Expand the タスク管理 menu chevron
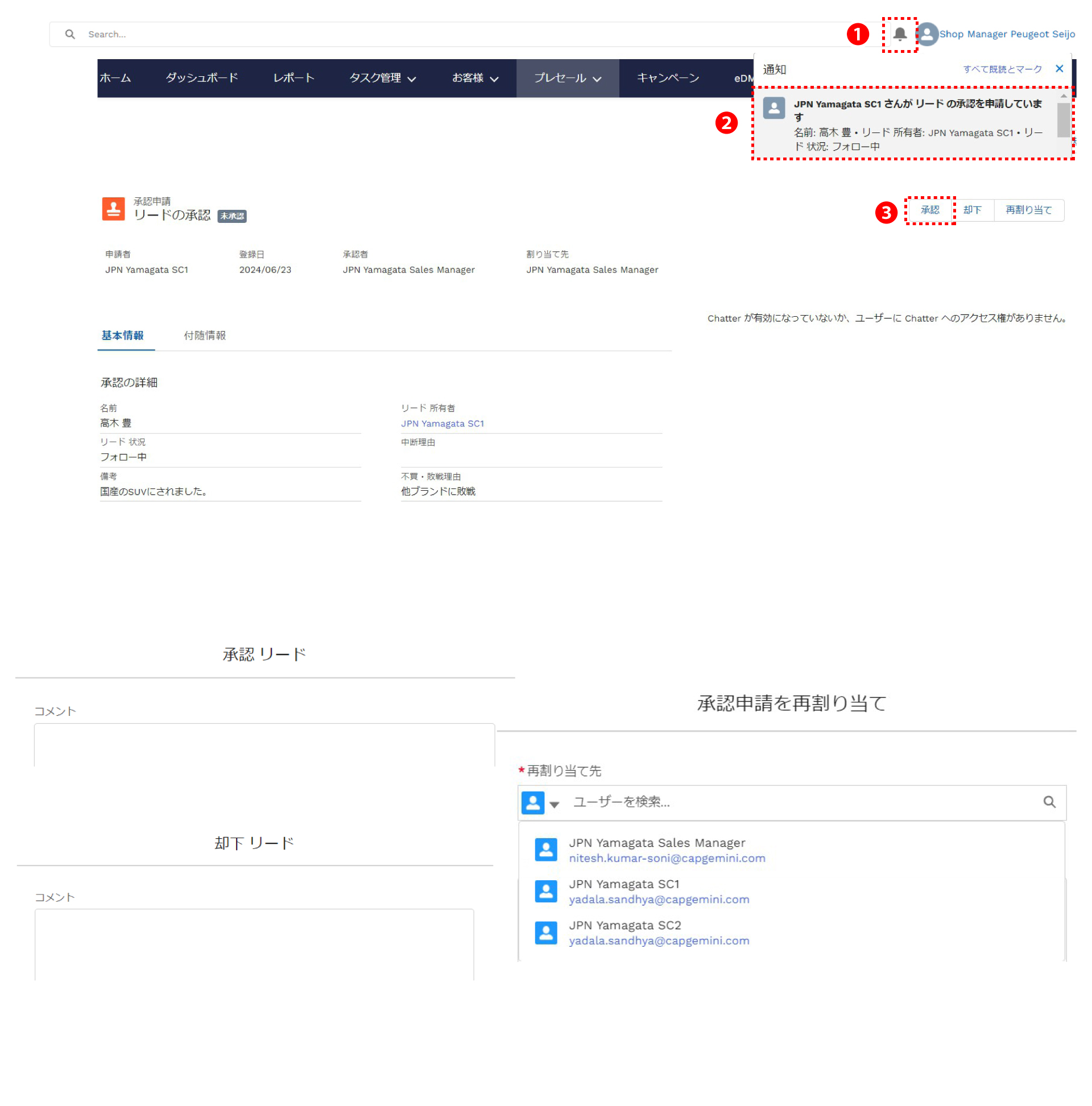Viewport: 1092px width, 1106px height. (x=411, y=79)
